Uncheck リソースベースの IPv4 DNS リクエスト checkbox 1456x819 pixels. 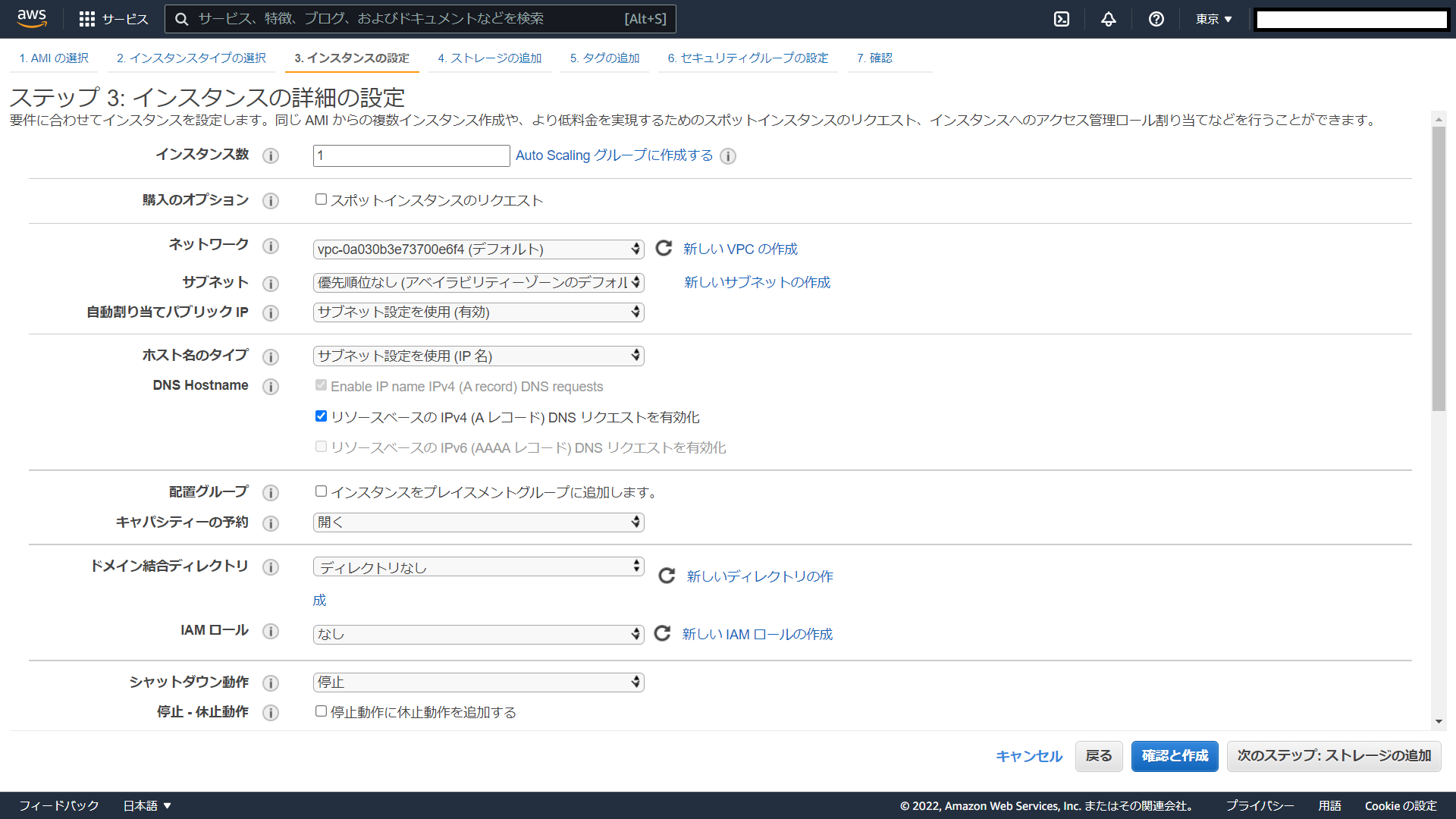click(321, 416)
